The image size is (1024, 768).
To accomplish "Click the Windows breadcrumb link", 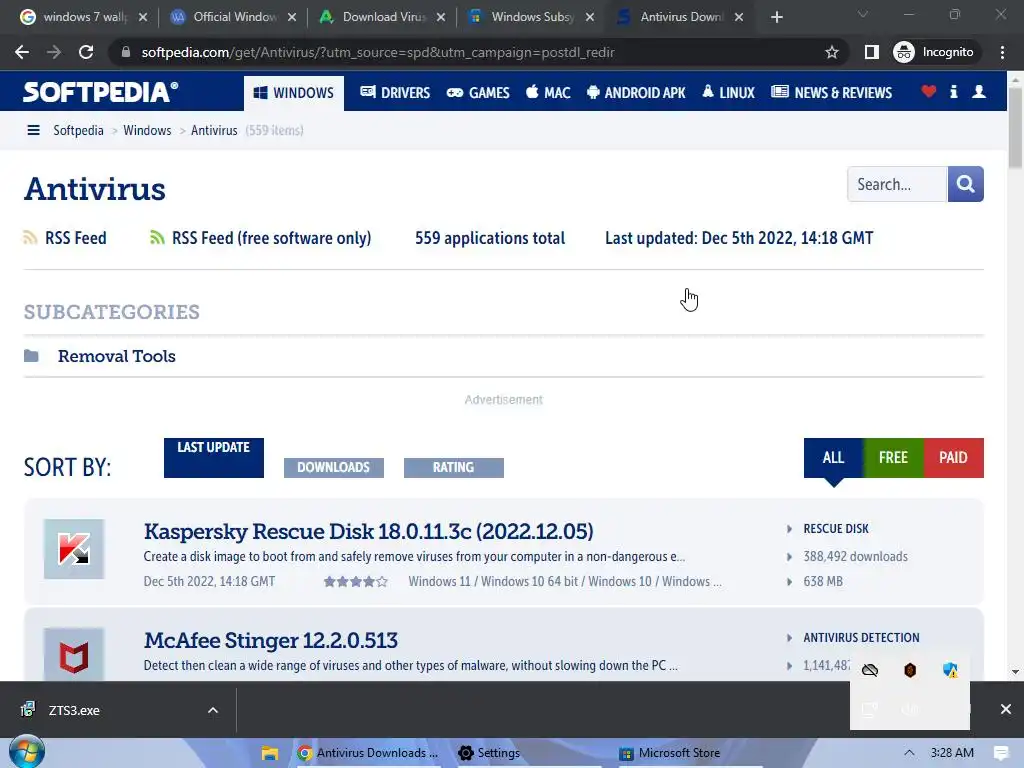I will point(147,131).
